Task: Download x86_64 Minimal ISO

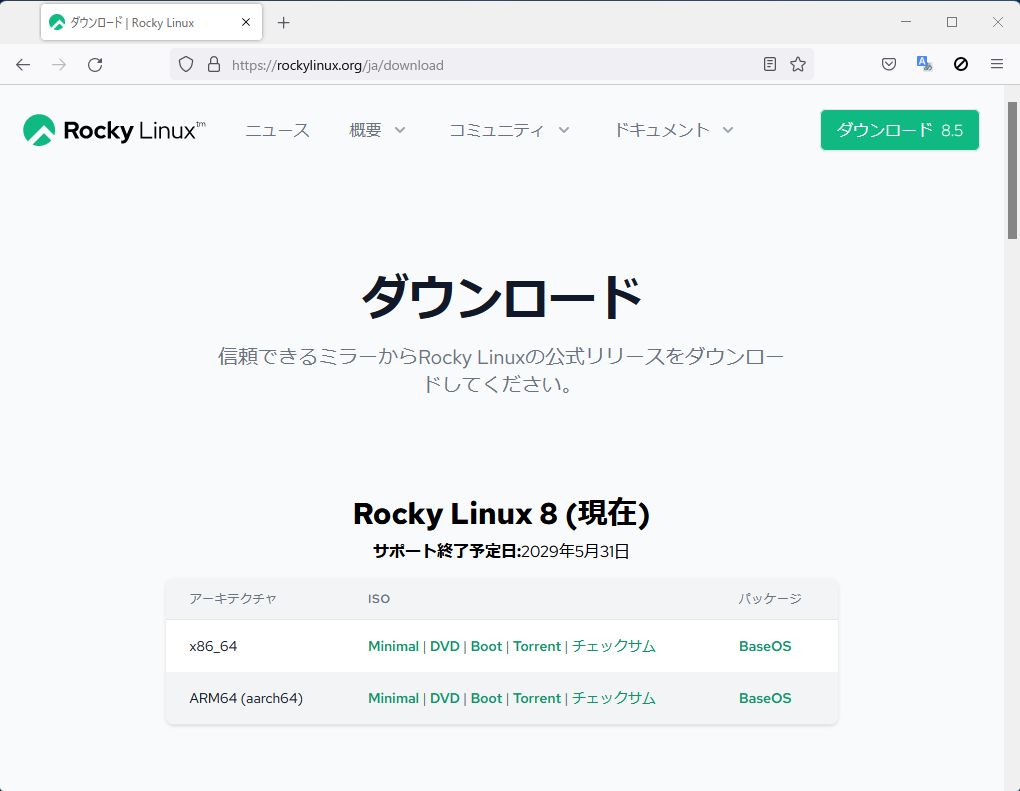Action: [x=393, y=646]
